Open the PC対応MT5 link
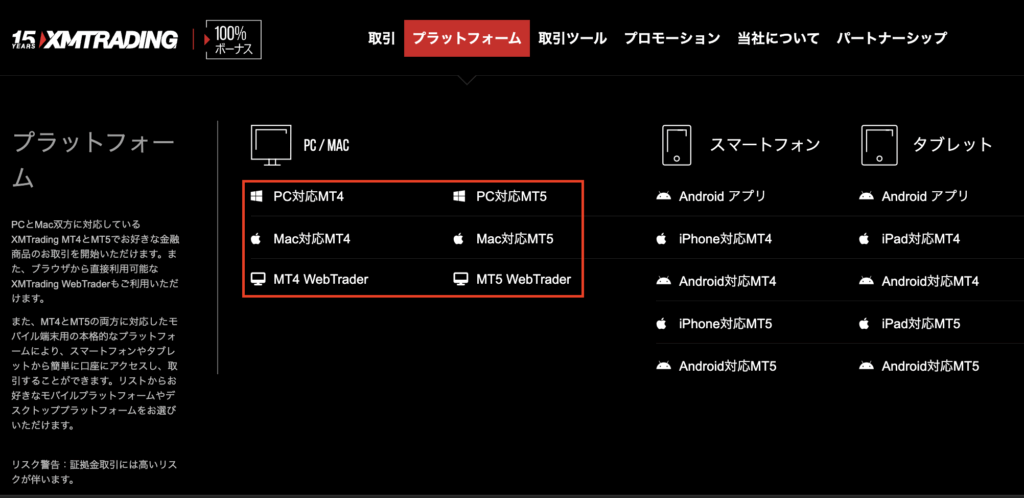The width and height of the screenshot is (1024, 498). (x=511, y=196)
